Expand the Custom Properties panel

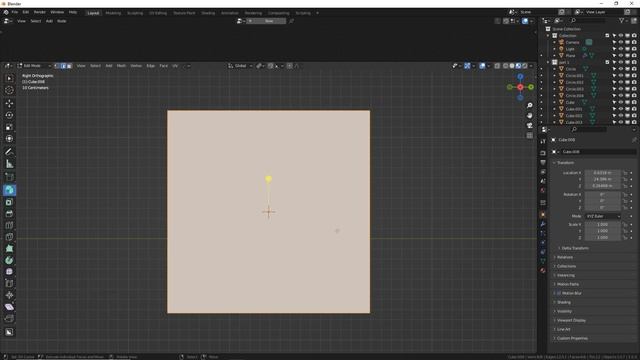(x=571, y=338)
